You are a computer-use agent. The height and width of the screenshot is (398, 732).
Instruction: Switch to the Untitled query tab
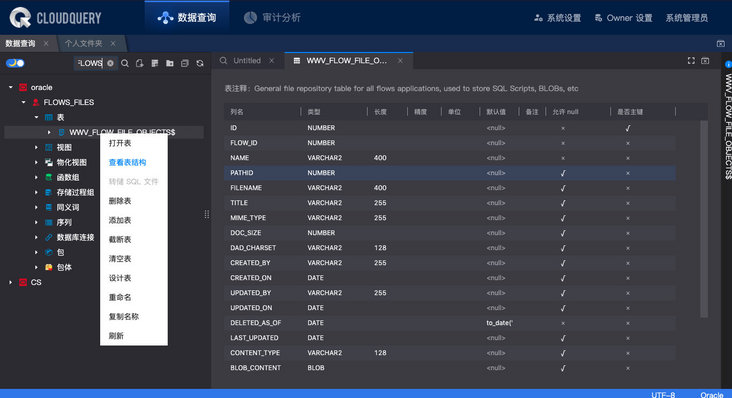pyautogui.click(x=247, y=61)
